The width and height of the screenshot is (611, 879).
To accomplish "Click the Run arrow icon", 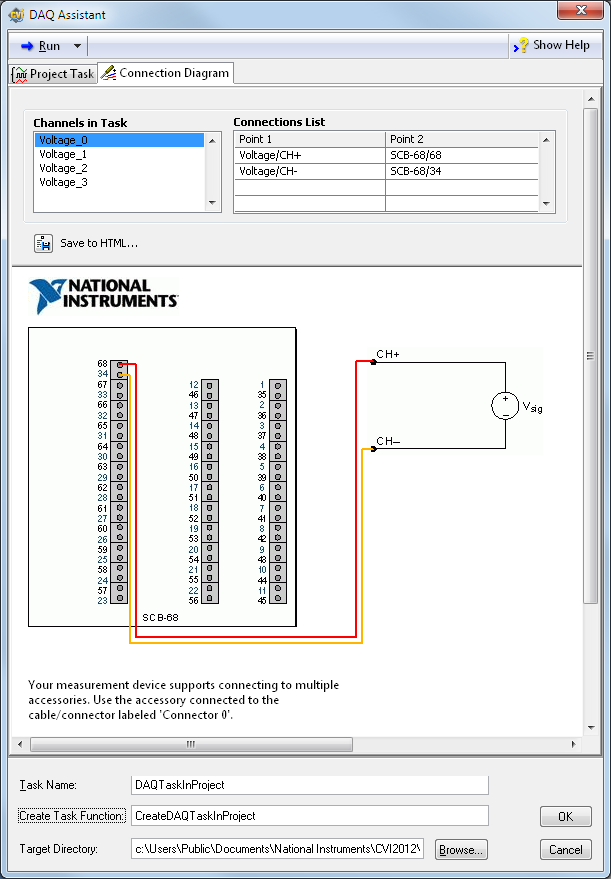I will point(27,46).
